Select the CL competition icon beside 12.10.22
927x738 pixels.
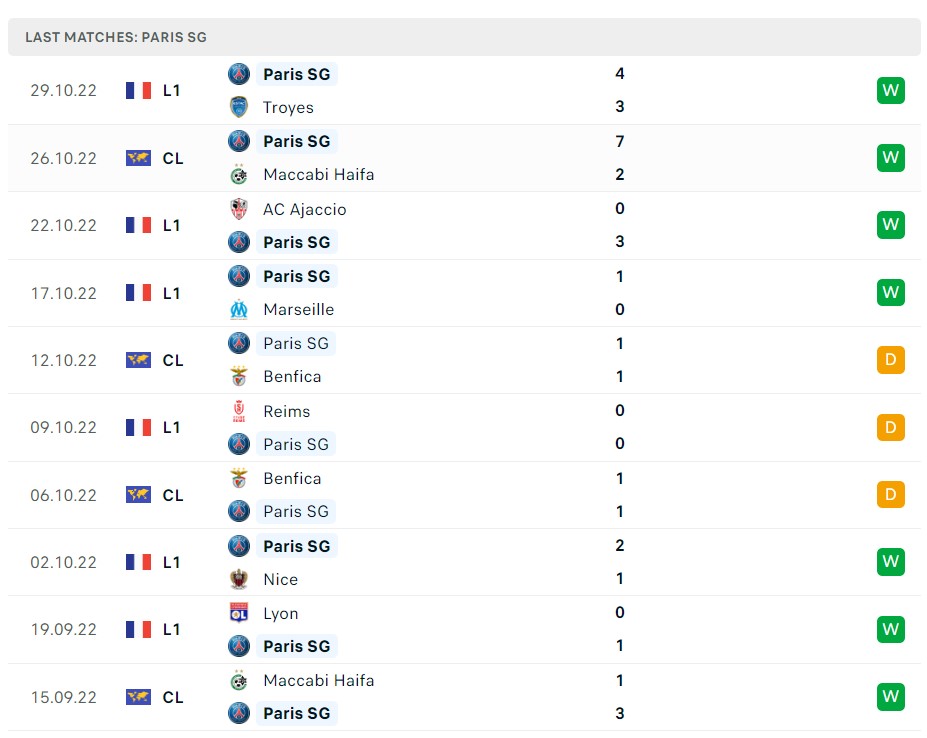pyautogui.click(x=138, y=360)
